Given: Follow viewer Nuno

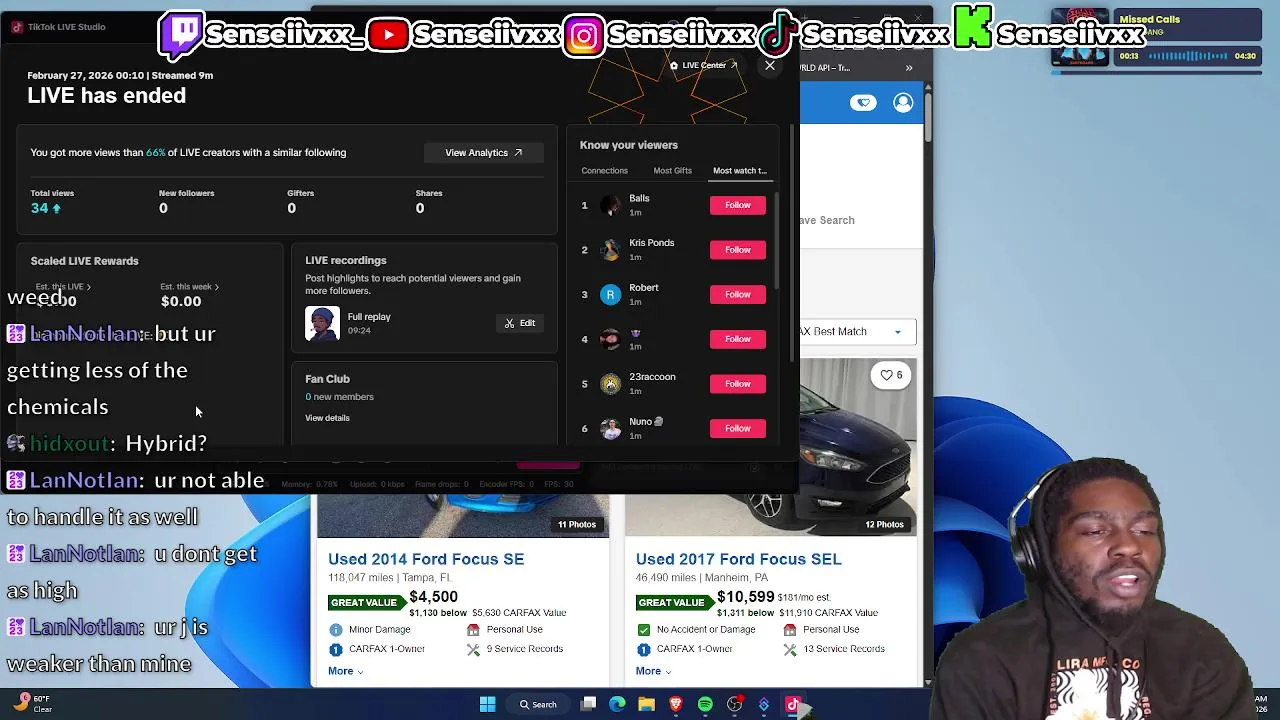Looking at the screenshot, I should (x=738, y=428).
